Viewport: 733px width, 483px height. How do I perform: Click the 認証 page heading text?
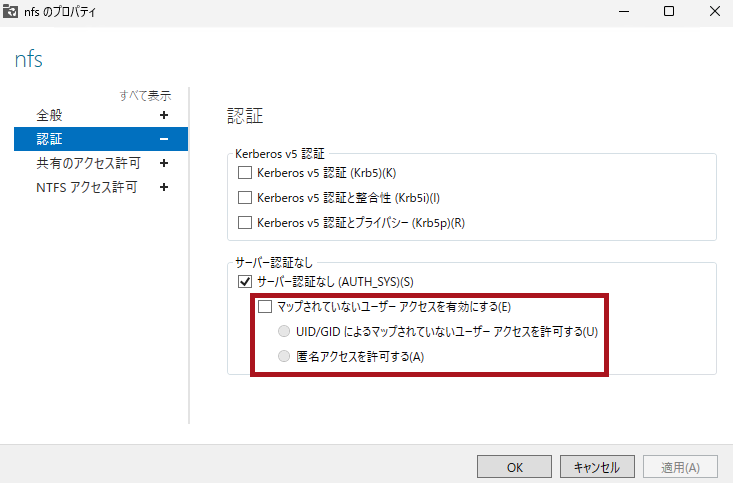pyautogui.click(x=245, y=116)
